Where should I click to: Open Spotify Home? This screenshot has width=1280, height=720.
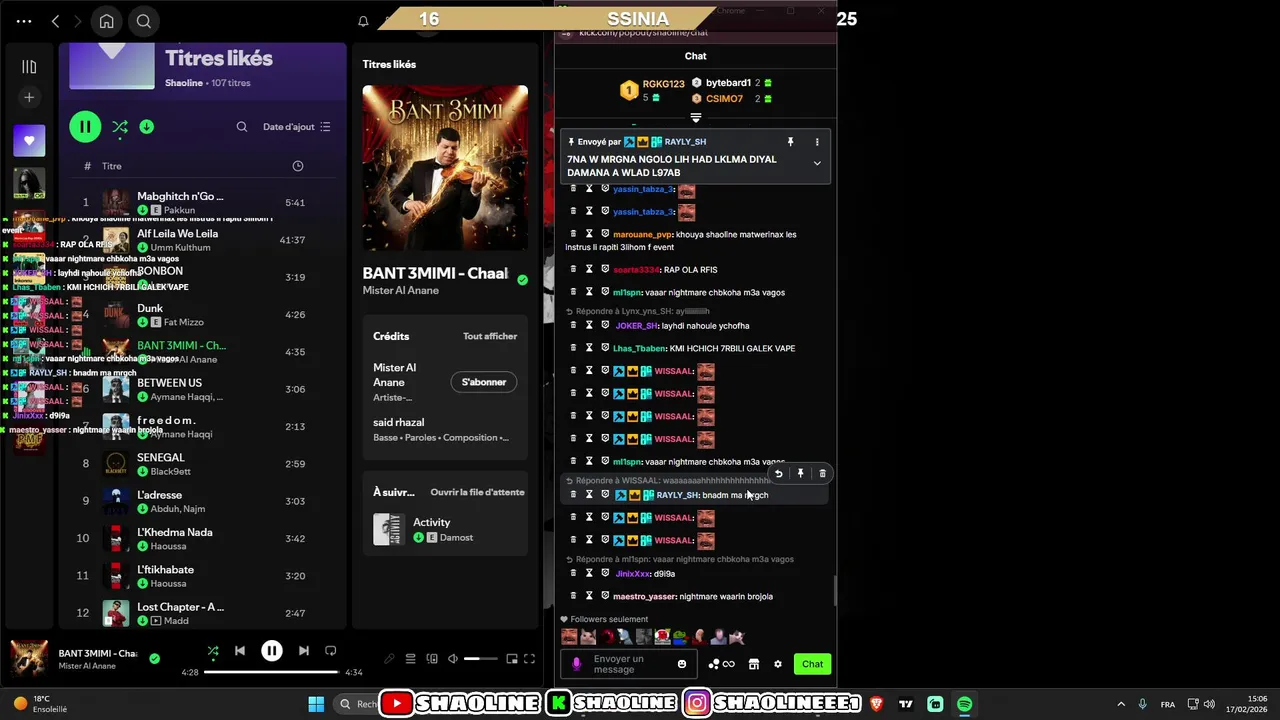pyautogui.click(x=106, y=21)
